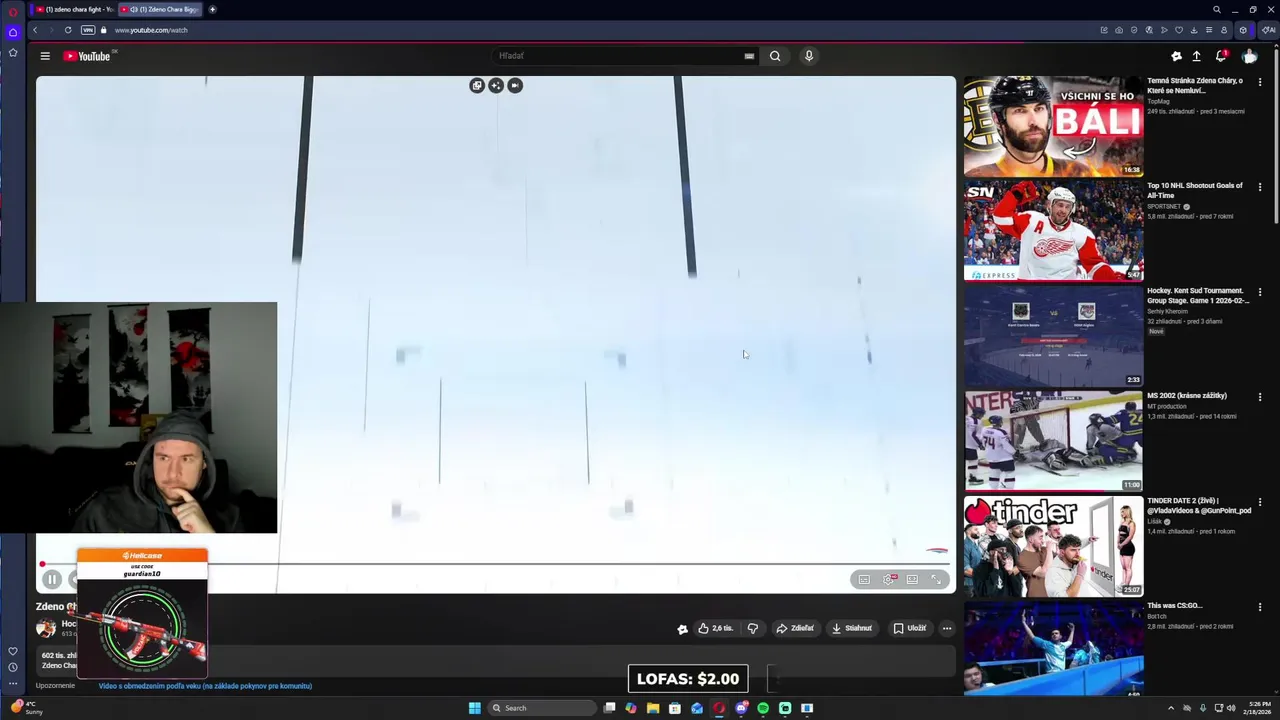Click the sparkle icon beside upload in YouTube header
Screen dimensions: 1280x720
1176,56
